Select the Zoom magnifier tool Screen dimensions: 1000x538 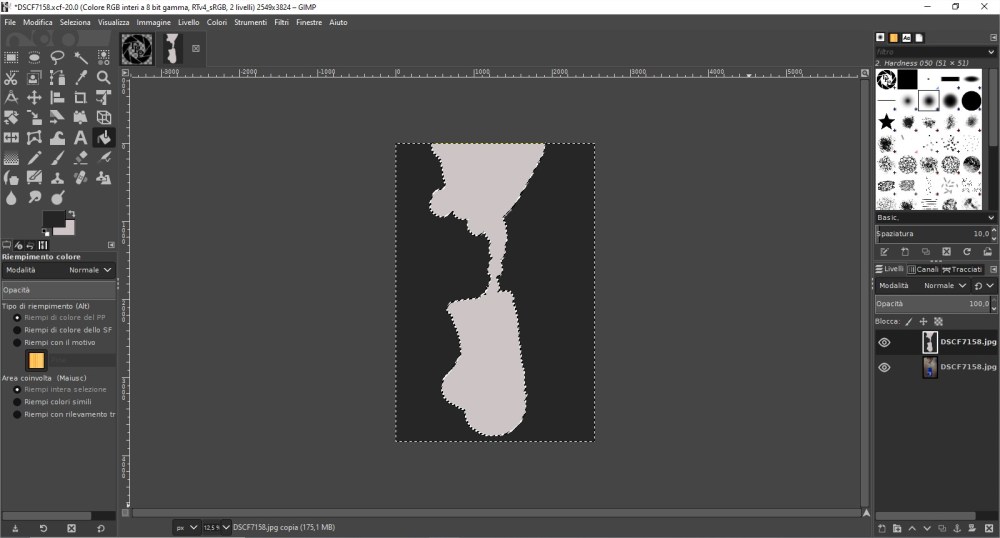[x=103, y=77]
